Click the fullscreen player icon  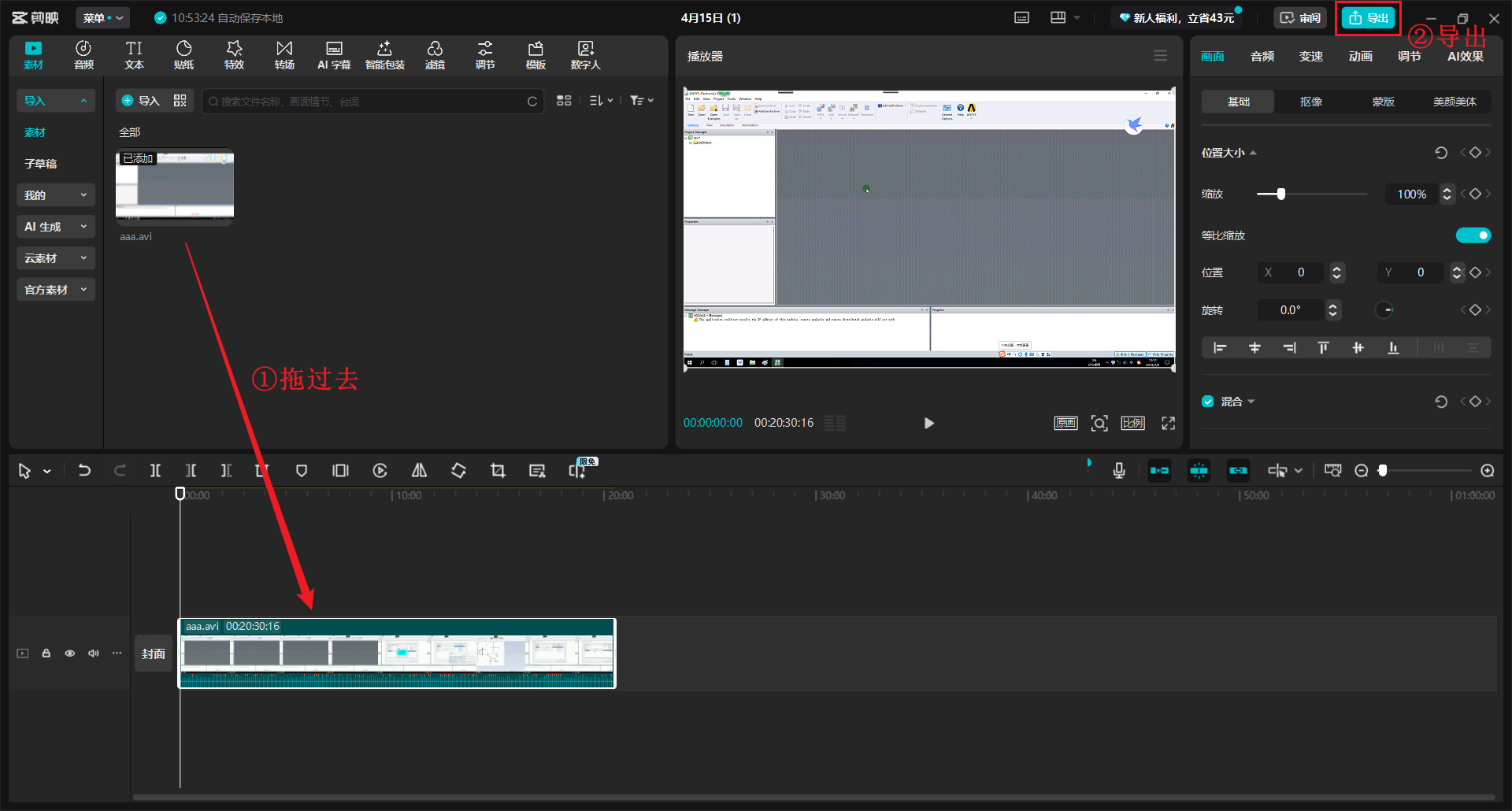1168,423
